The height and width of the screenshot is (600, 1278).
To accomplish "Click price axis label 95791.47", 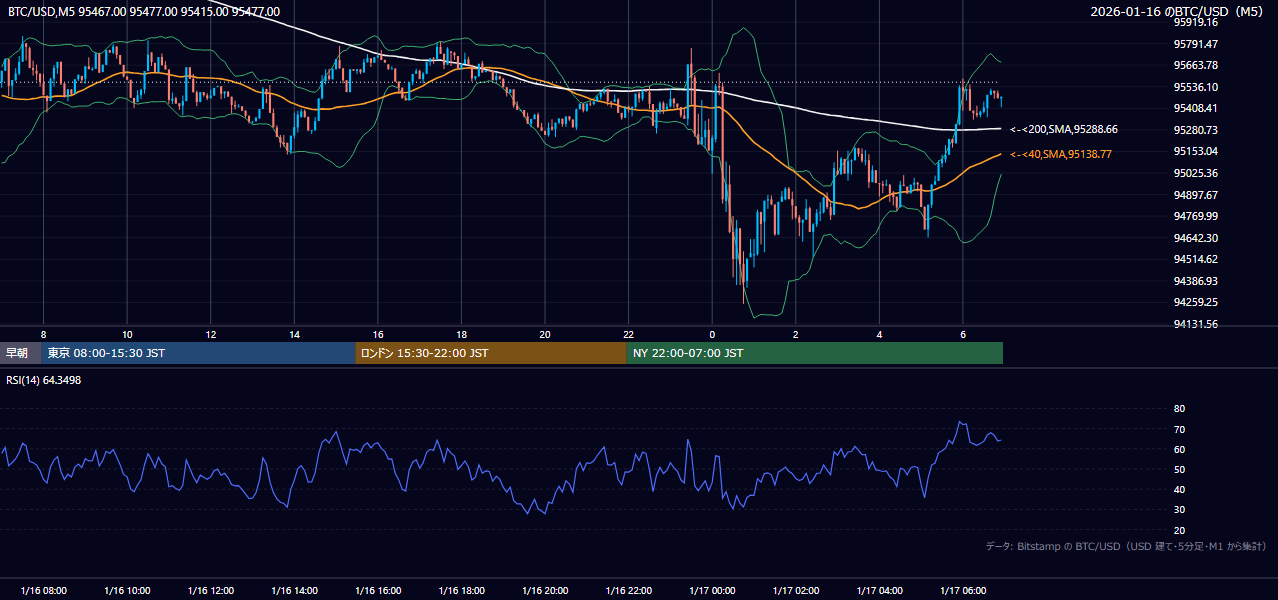I will click(1196, 44).
